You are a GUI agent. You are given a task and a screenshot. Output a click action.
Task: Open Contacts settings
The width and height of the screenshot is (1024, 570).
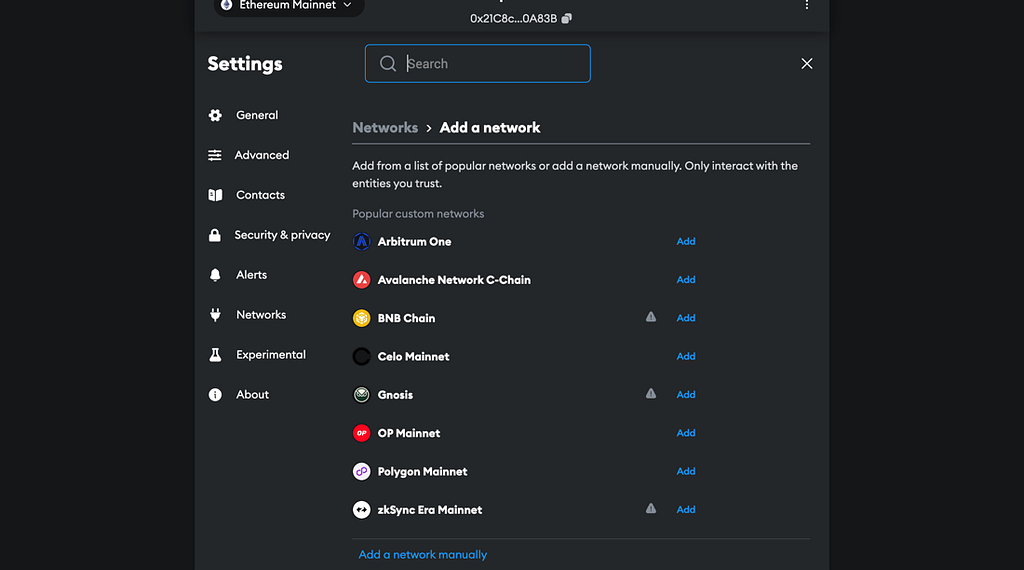point(260,195)
